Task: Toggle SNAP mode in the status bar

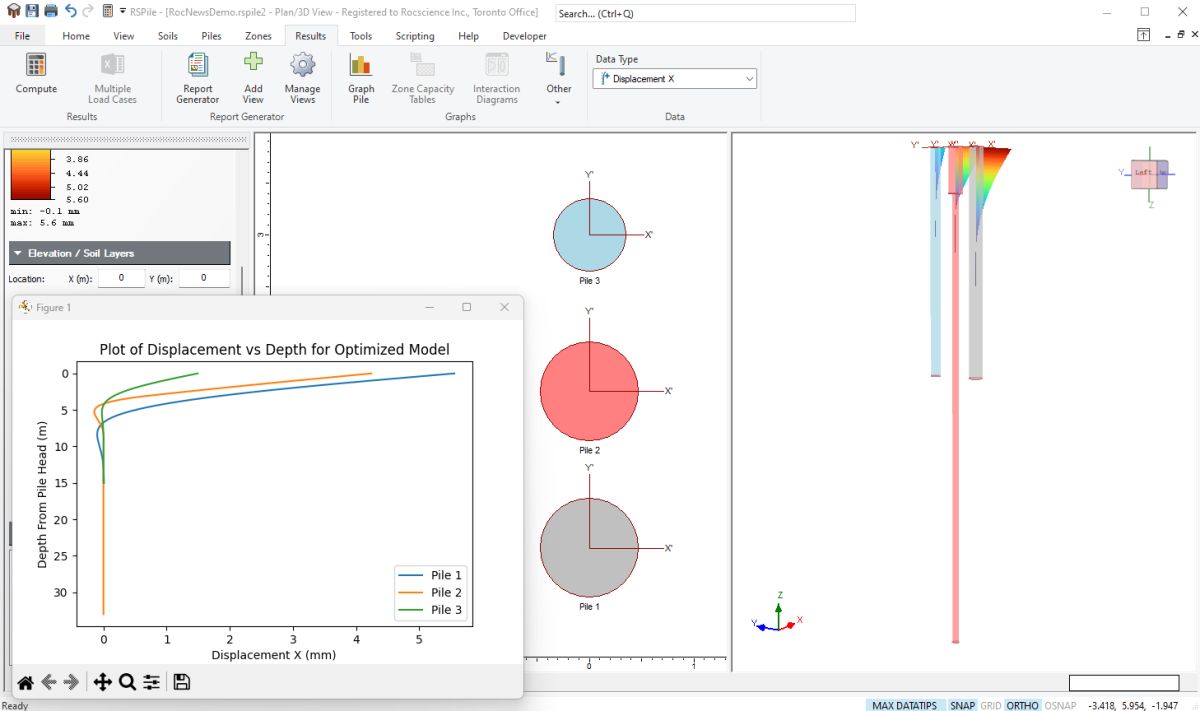Action: pyautogui.click(x=962, y=705)
